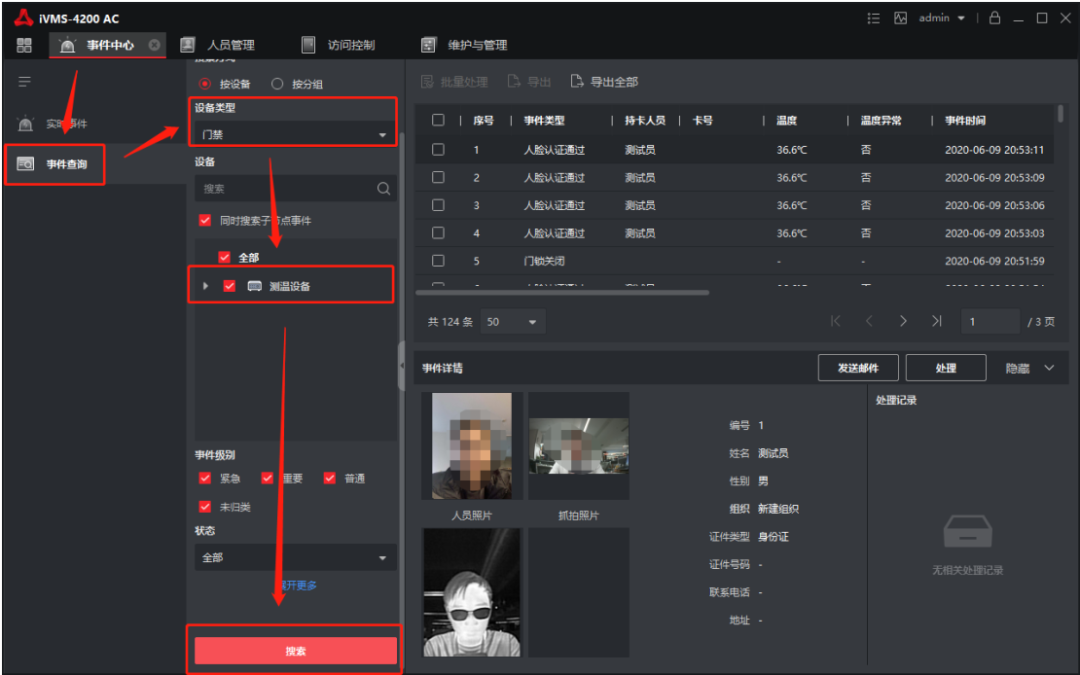1080x675 pixels.
Task: Jump to the last page arrow icon
Action: tap(936, 321)
